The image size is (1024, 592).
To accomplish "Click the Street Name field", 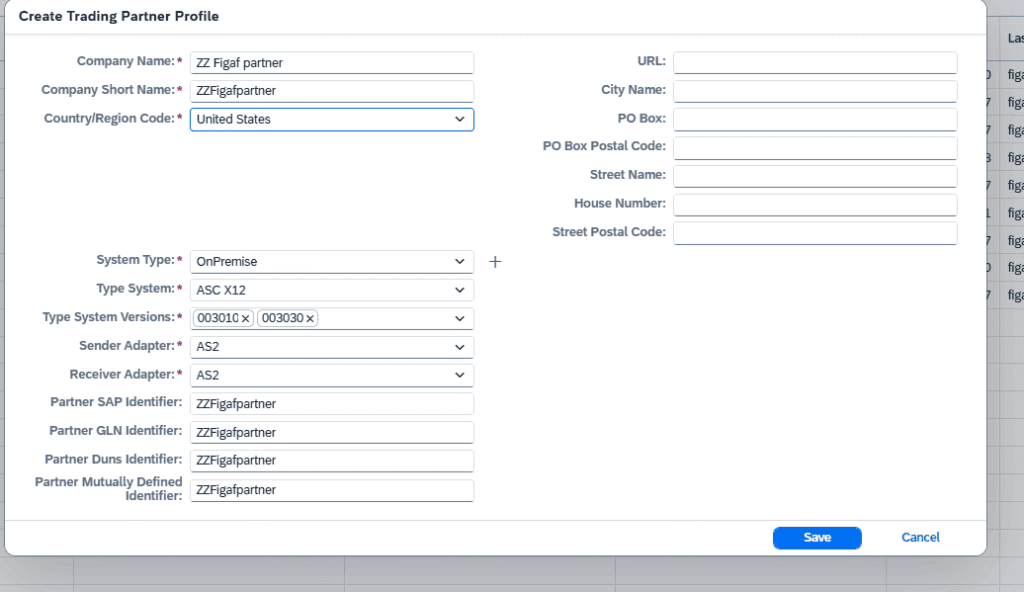I will point(815,176).
